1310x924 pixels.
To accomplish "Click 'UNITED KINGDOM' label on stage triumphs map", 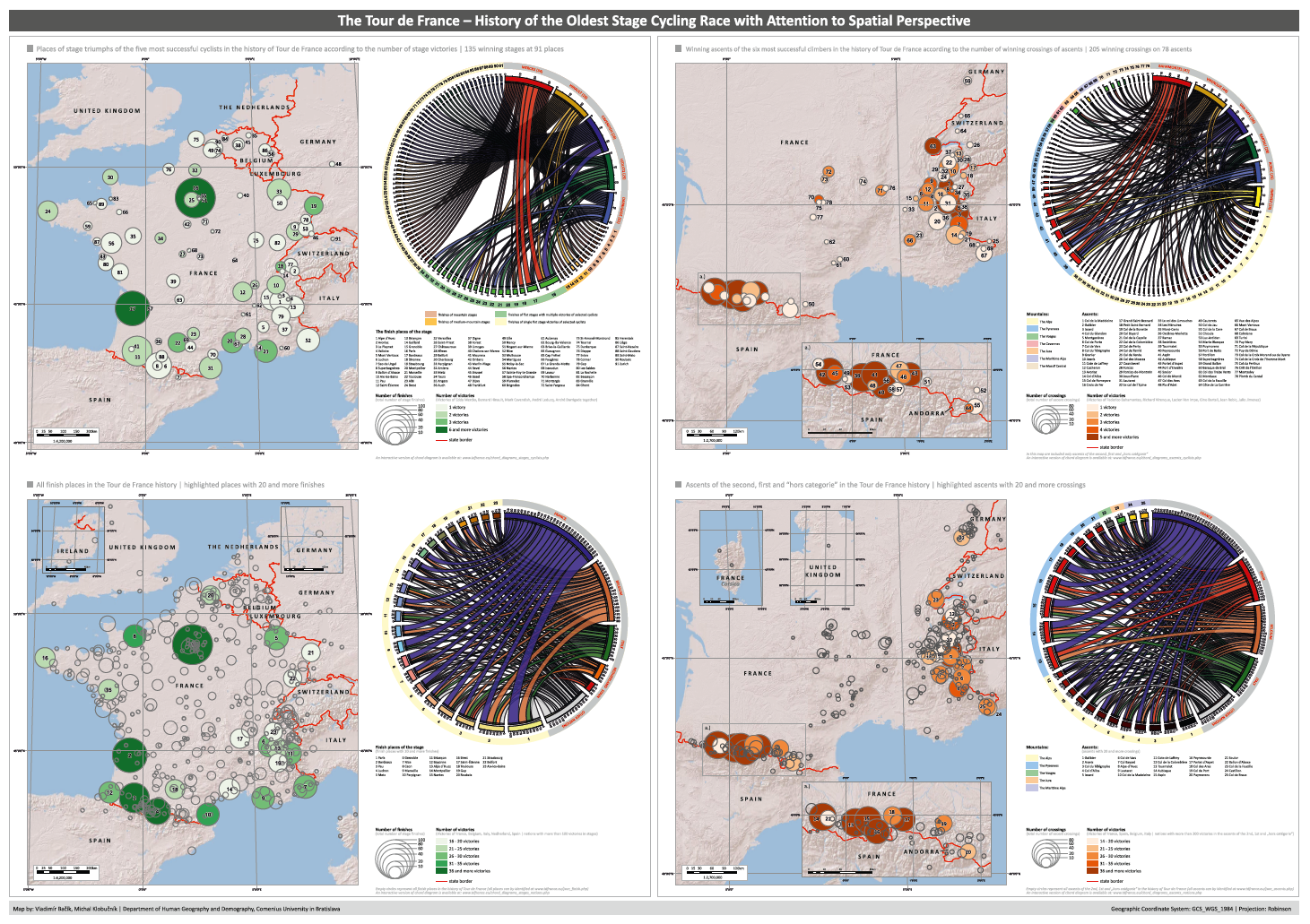I will 107,111.
